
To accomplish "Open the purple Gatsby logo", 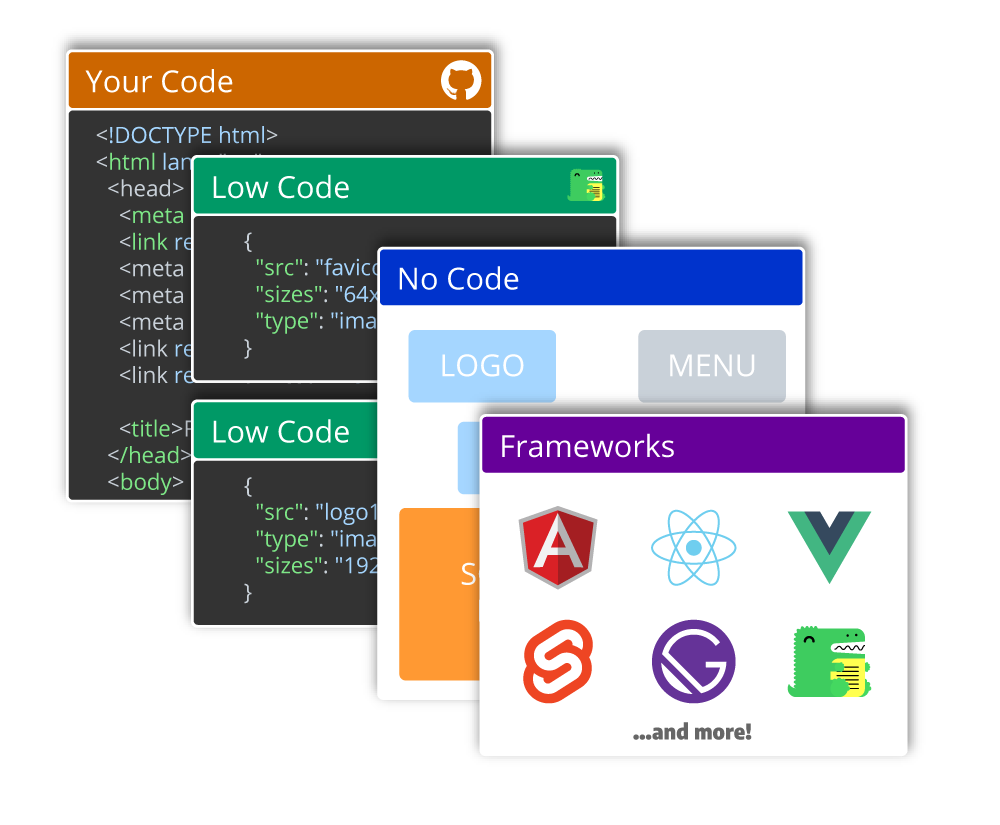I will click(x=693, y=662).
